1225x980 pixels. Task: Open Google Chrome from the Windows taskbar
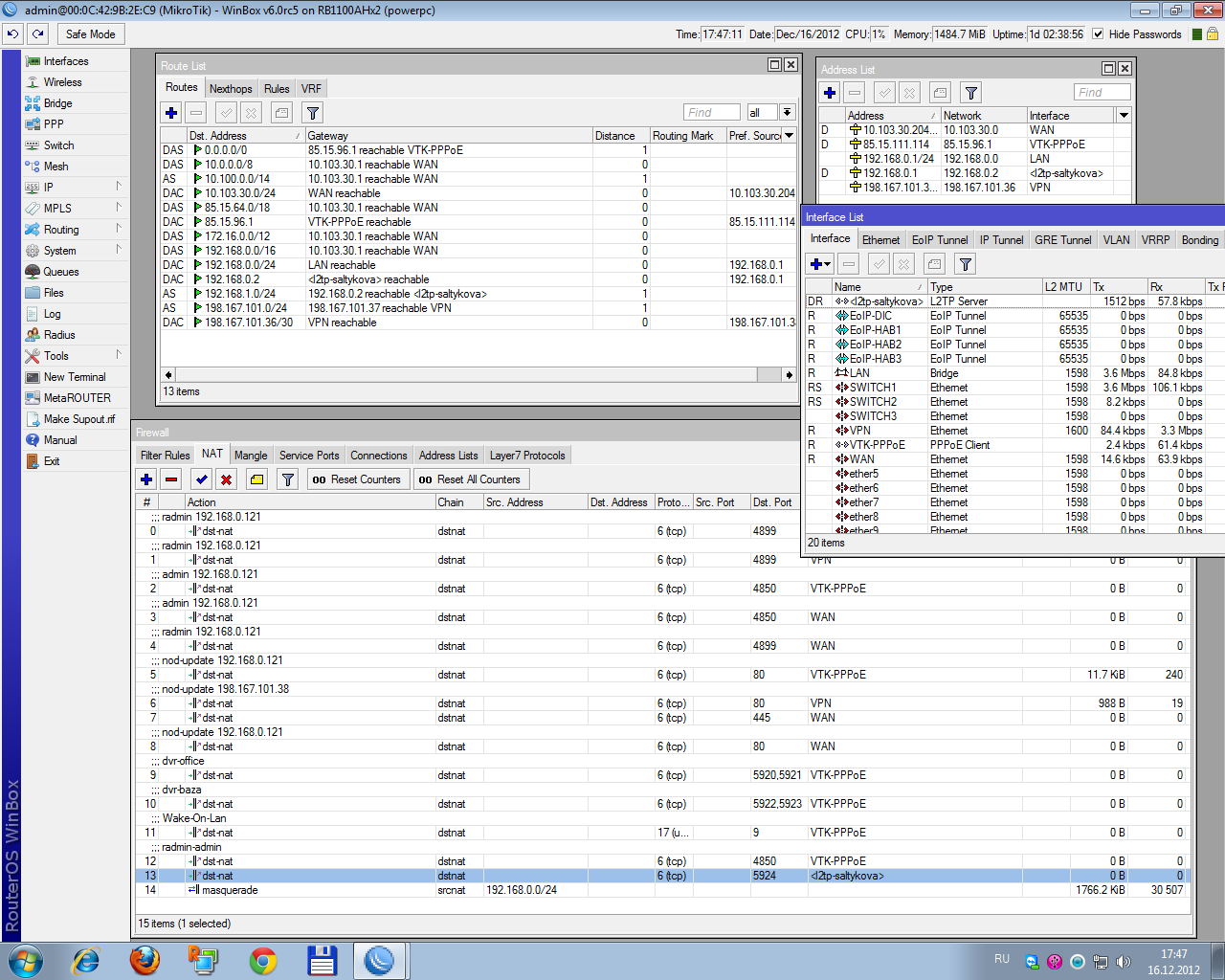pos(262,960)
